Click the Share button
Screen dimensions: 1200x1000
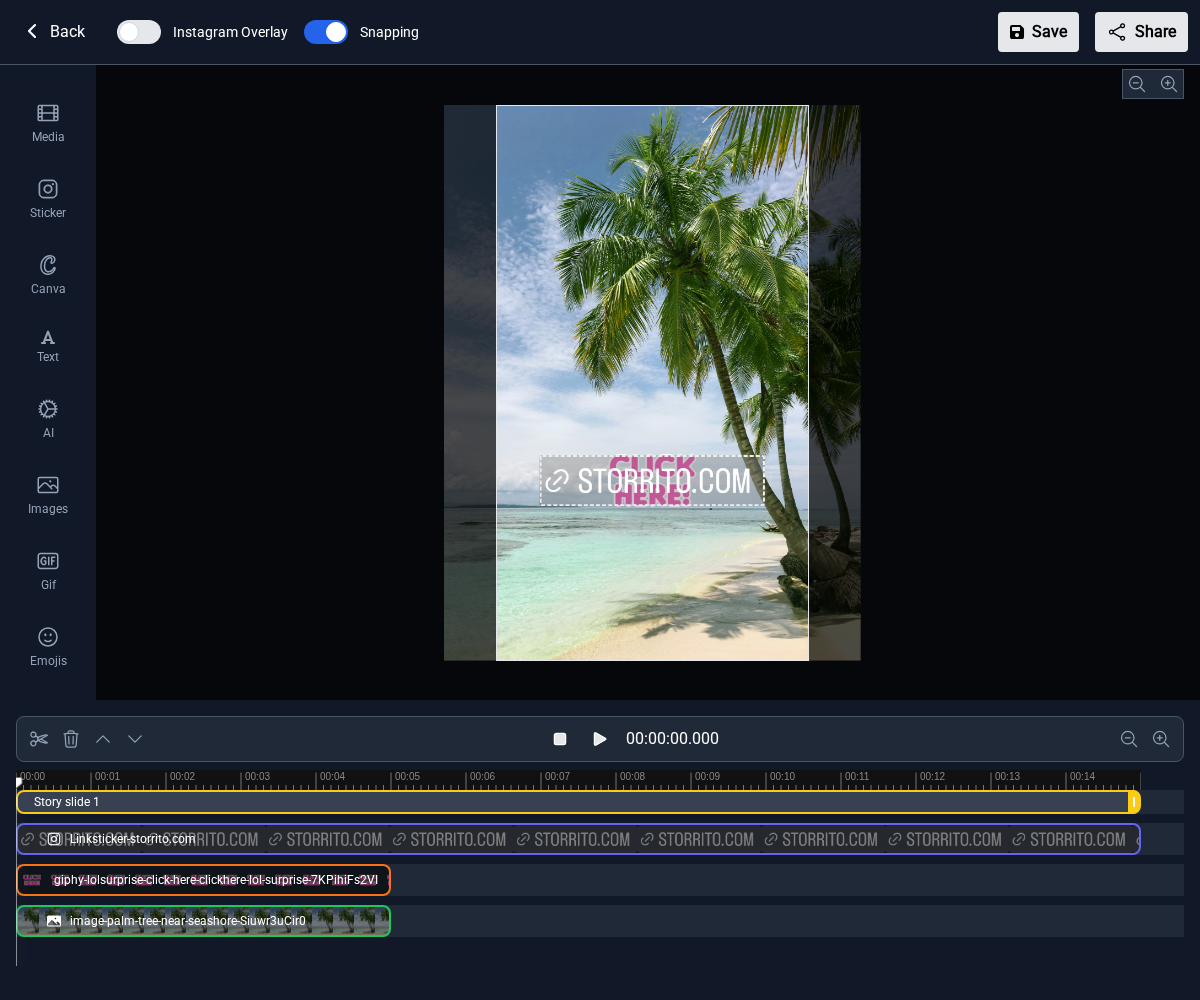click(x=1141, y=32)
